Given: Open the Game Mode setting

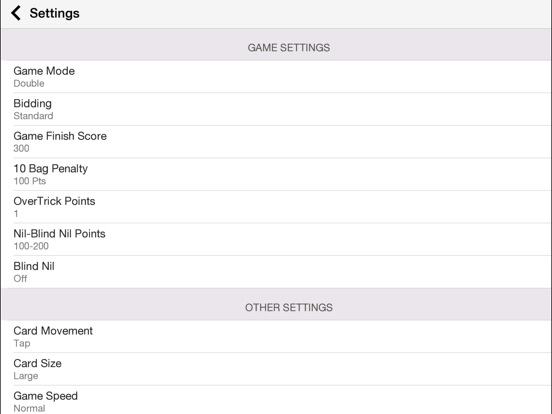Looking at the screenshot, I should 276,77.
